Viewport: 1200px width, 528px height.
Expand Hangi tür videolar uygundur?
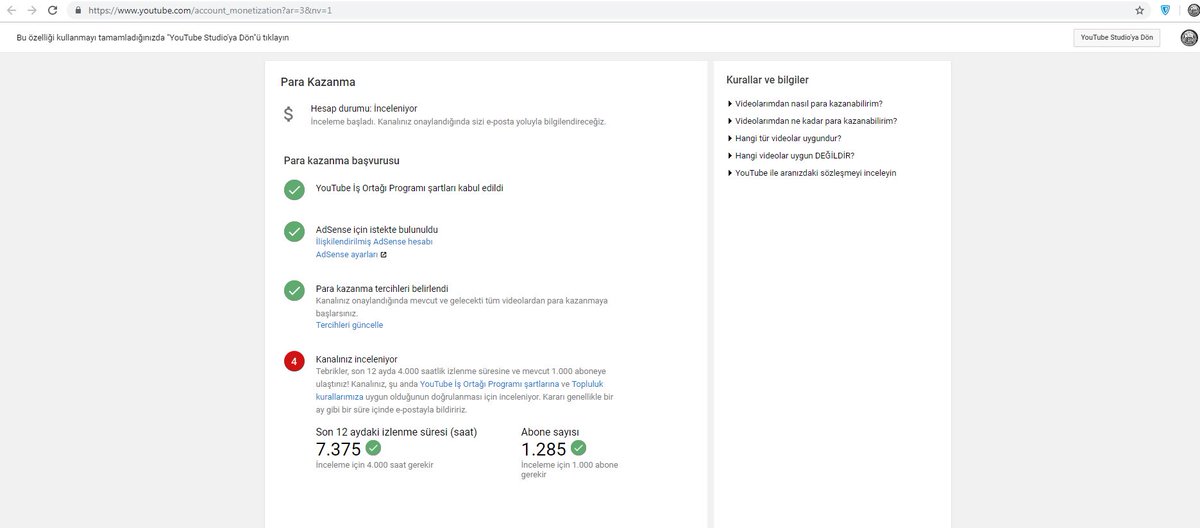coord(787,138)
